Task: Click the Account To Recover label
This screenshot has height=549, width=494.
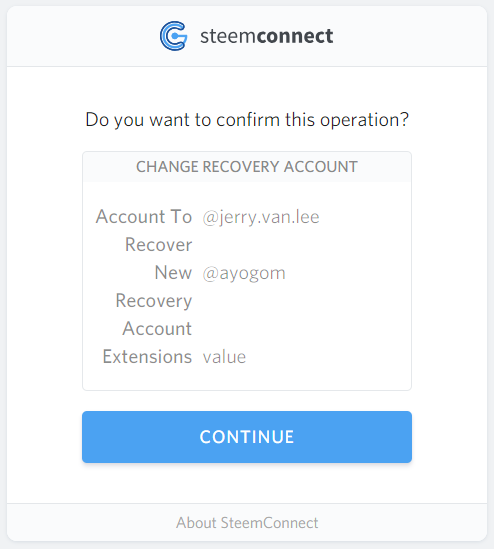Action: tap(144, 230)
